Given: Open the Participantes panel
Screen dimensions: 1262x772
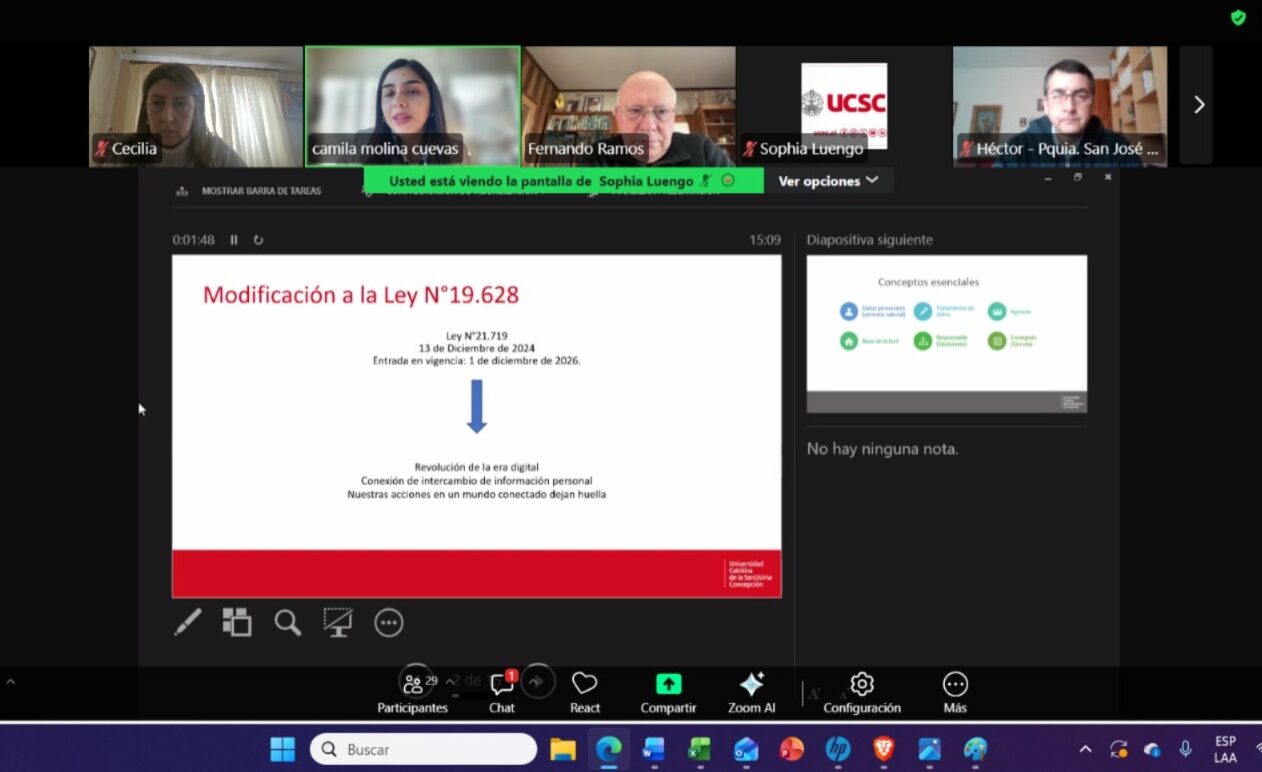Looking at the screenshot, I should (x=412, y=692).
